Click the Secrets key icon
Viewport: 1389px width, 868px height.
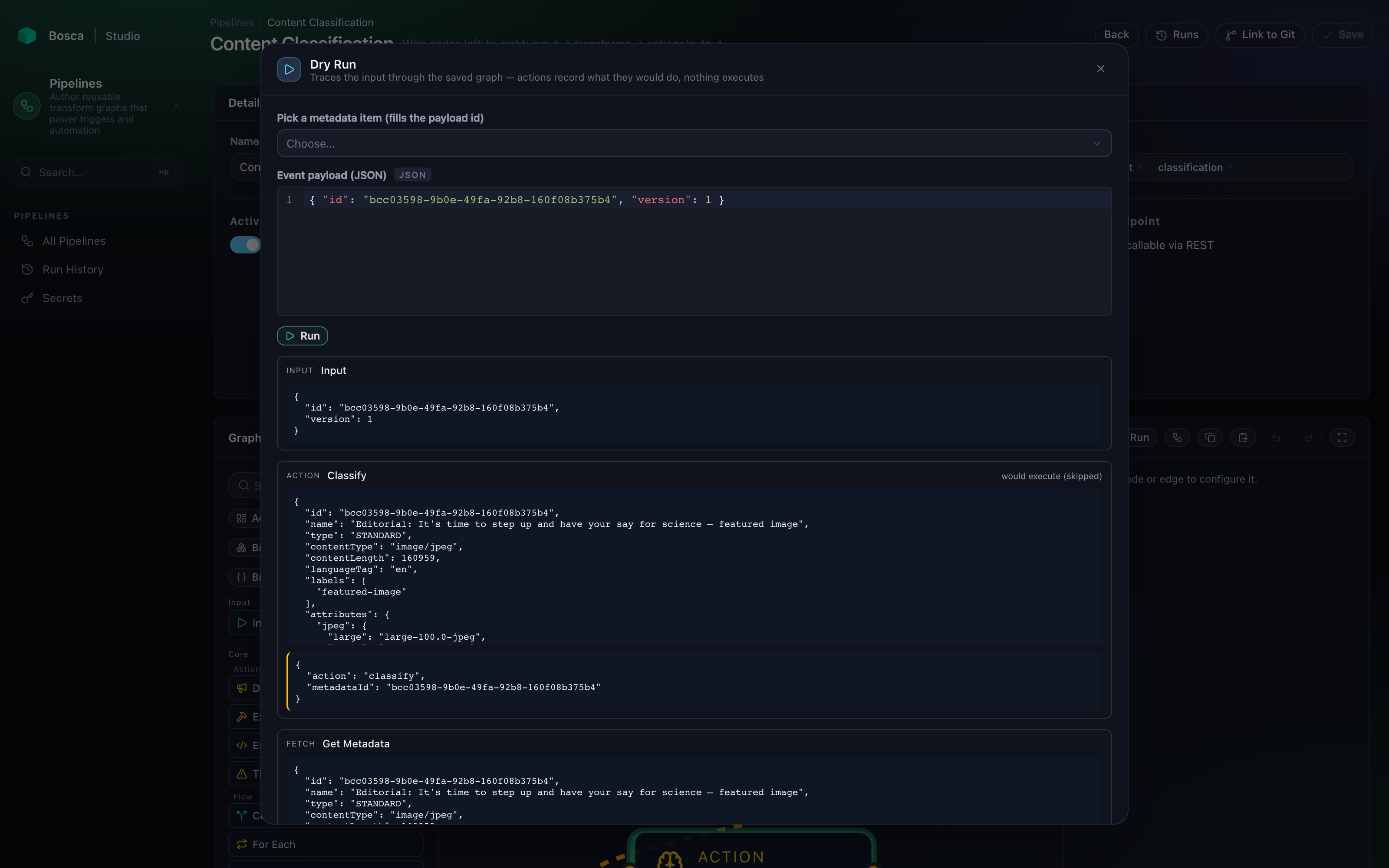click(x=27, y=299)
